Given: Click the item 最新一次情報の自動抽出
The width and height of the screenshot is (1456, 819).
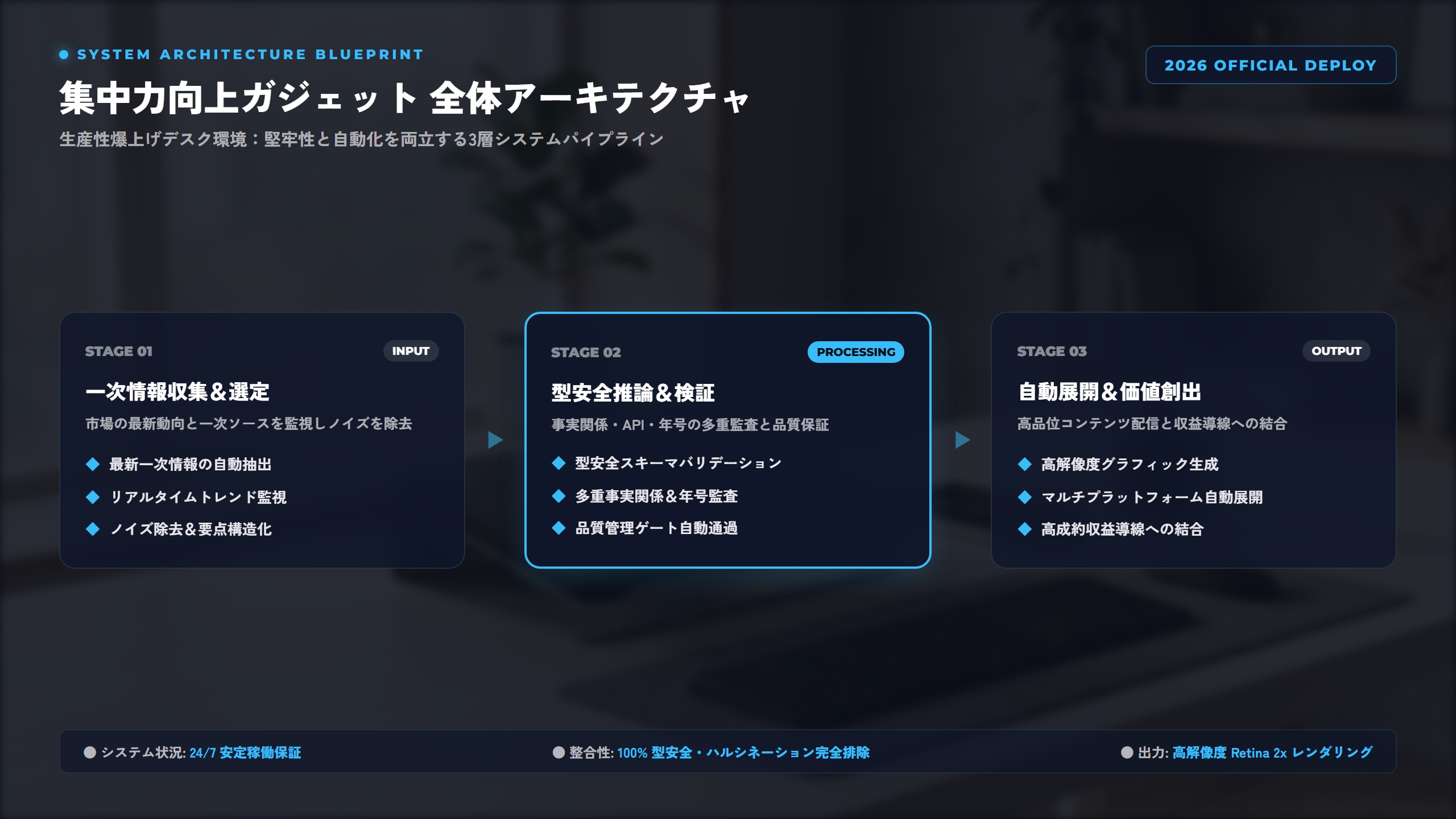Looking at the screenshot, I should [x=191, y=464].
